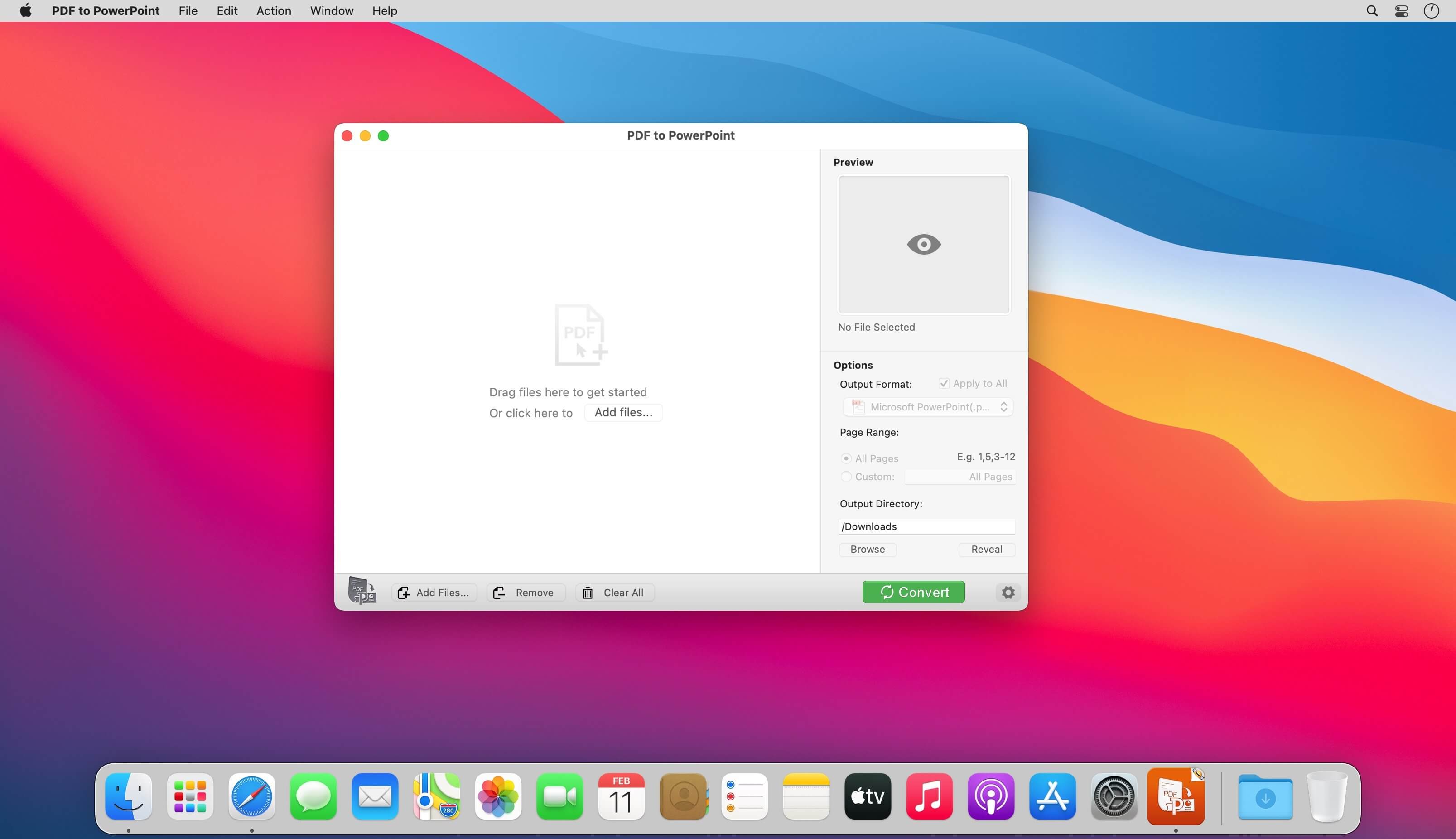The width and height of the screenshot is (1456, 839).
Task: Open the Action menu
Action: click(274, 11)
